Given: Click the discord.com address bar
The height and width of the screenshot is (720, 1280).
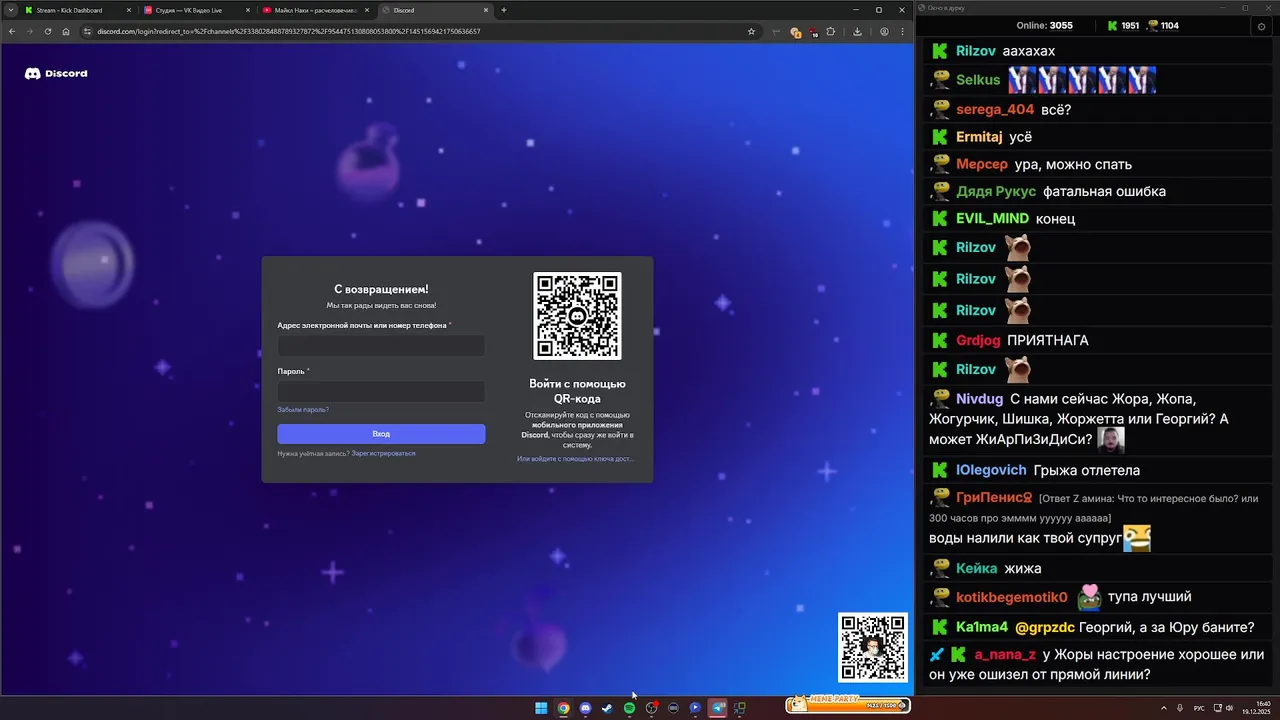Looking at the screenshot, I should click(420, 31).
